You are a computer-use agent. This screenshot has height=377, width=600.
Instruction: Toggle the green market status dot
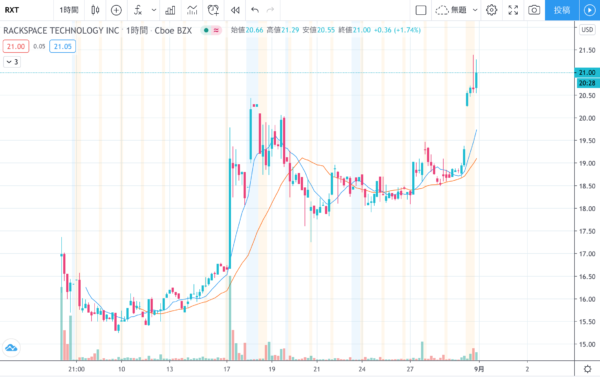(206, 30)
